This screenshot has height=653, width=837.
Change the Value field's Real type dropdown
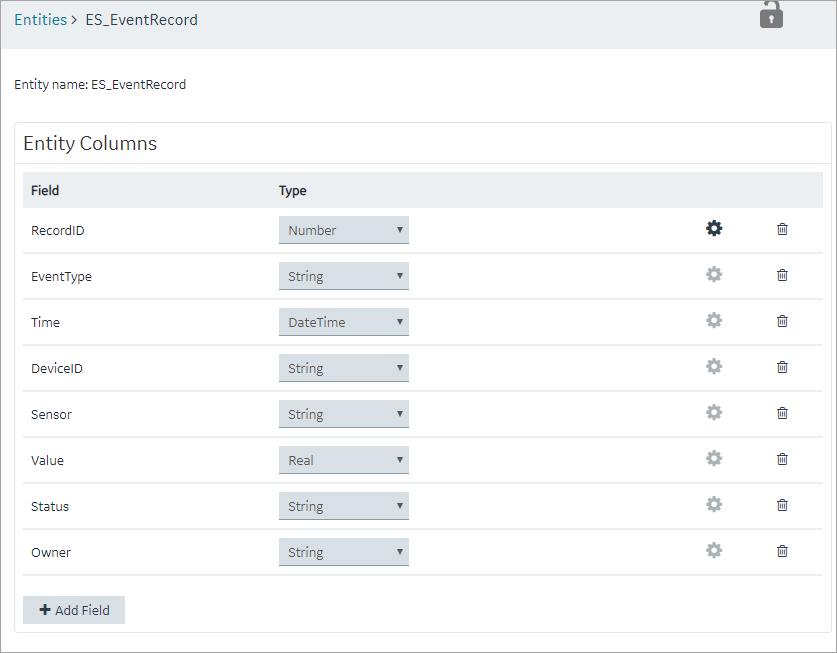pos(344,460)
